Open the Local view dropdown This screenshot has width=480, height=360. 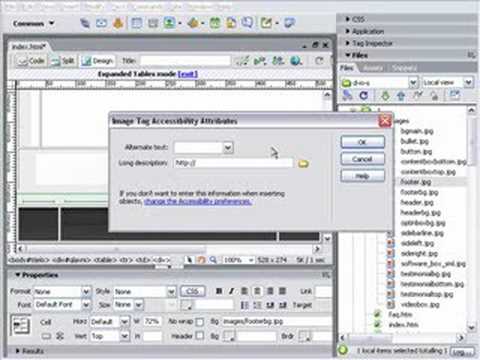[468, 82]
